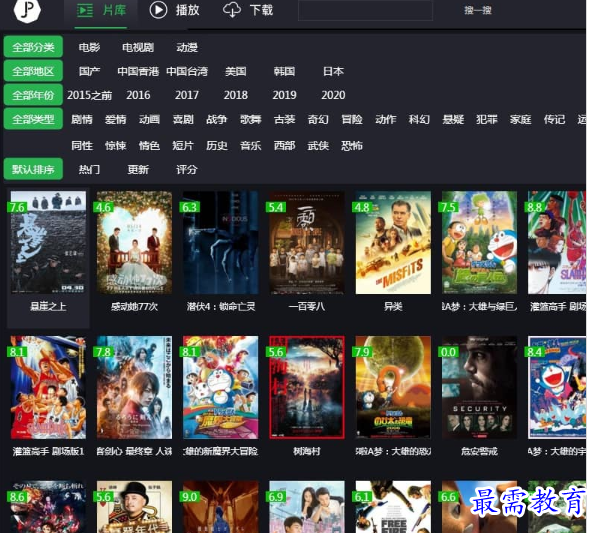This screenshot has width=594, height=533.
Task: Select the 科幻 genre
Action: [x=419, y=119]
